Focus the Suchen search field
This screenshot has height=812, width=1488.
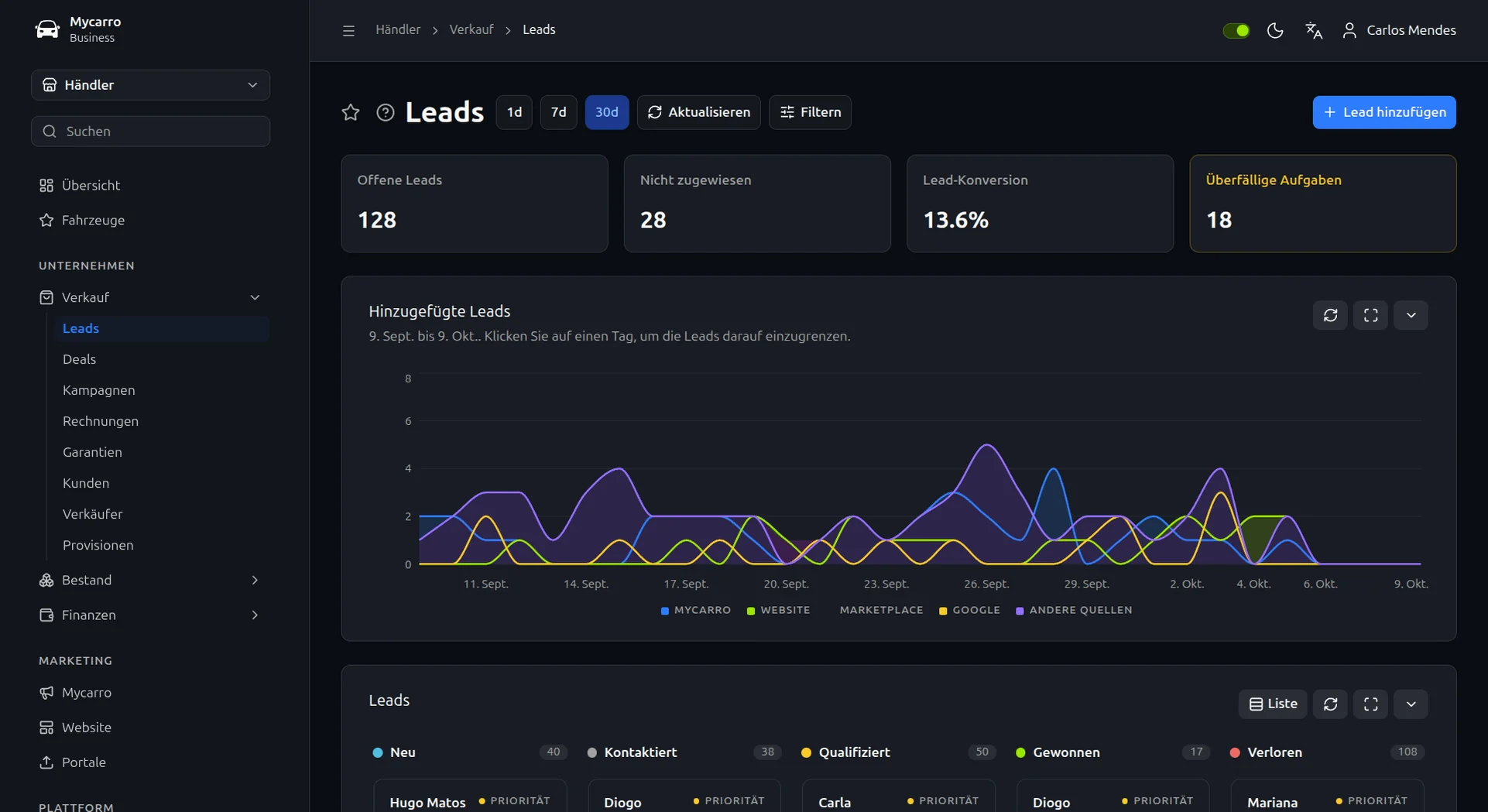tap(150, 132)
